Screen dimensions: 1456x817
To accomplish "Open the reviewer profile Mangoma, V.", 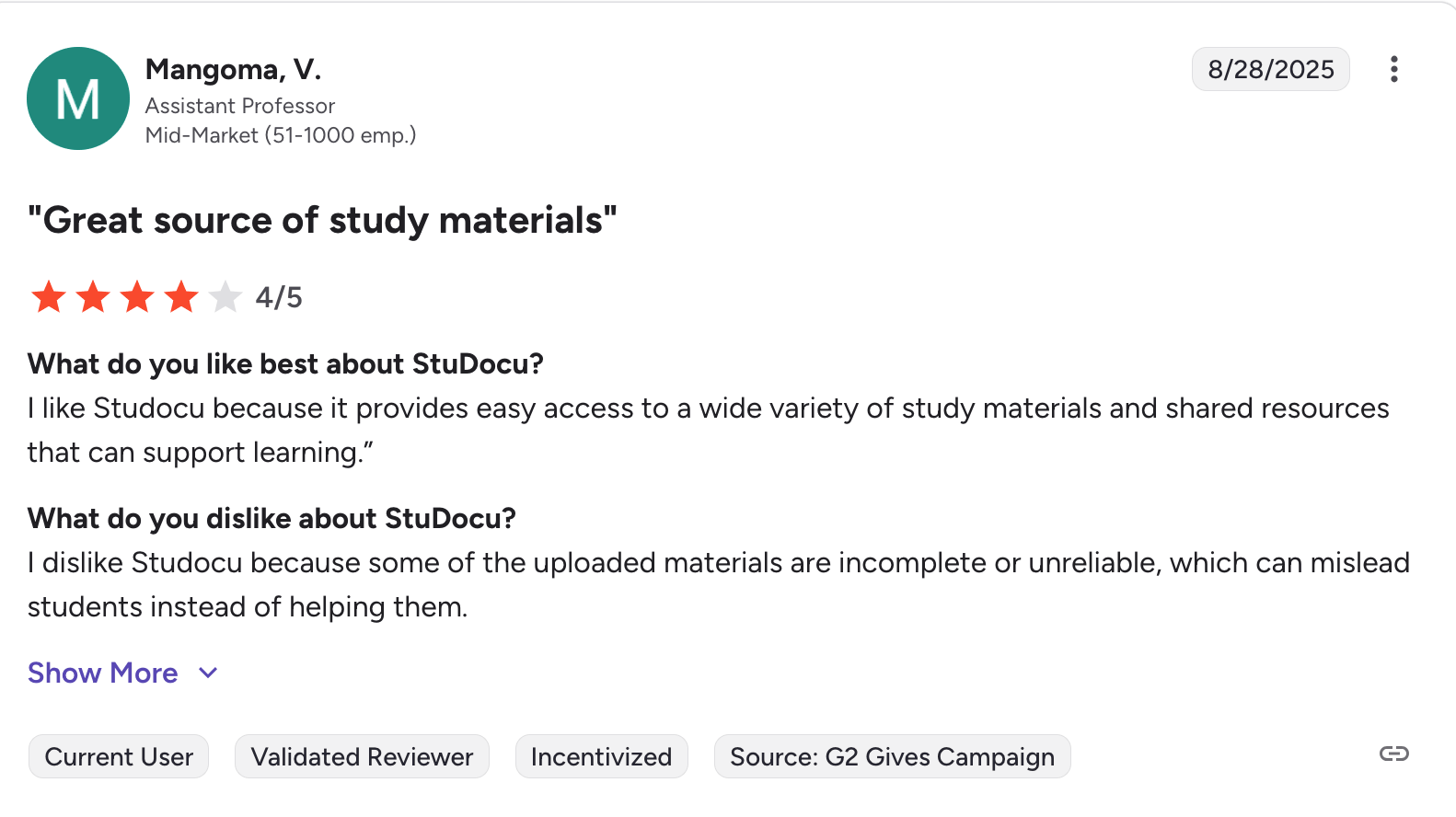I will [x=233, y=69].
